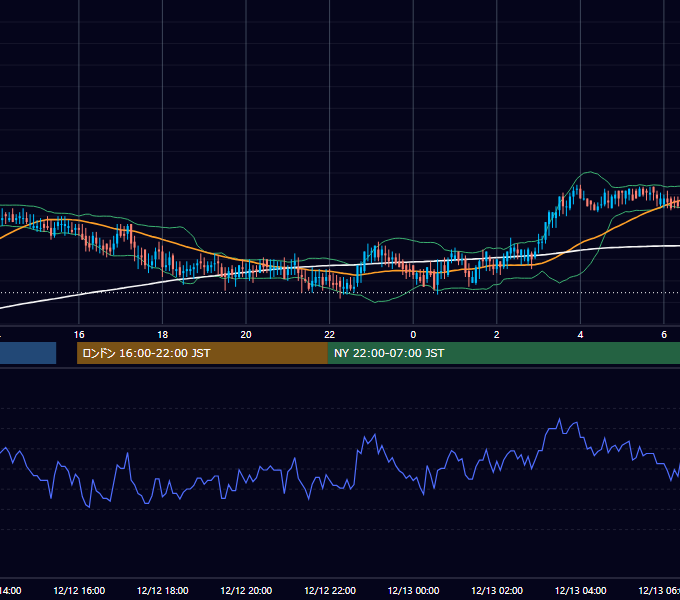Click the 12/12 20:00 time label
Screen dimensions: 680x600
coord(246,590)
